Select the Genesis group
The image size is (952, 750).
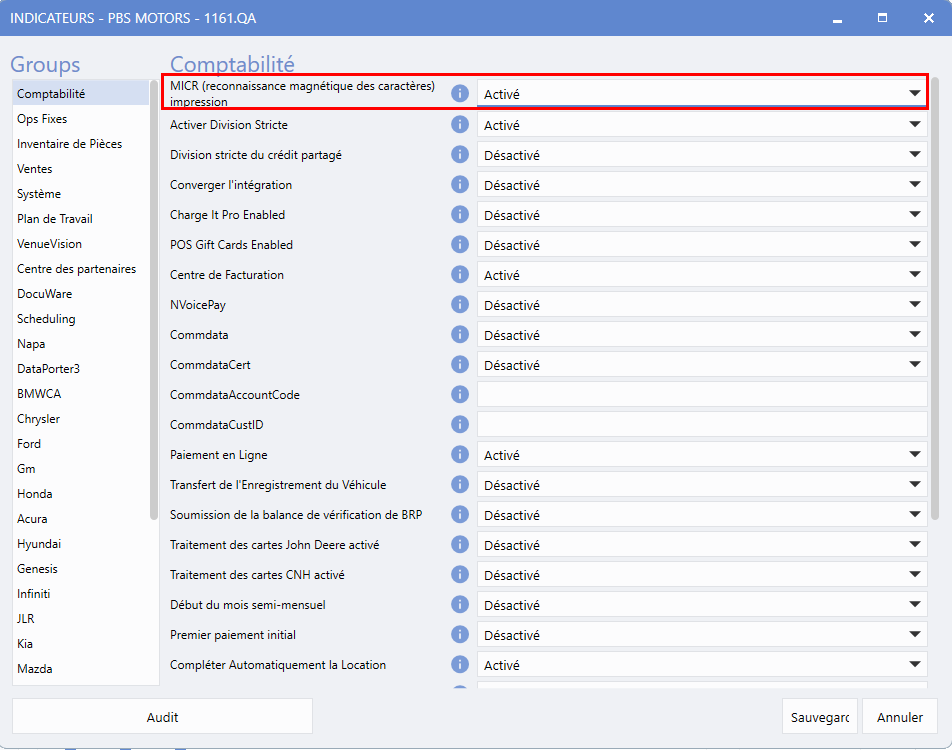[81, 568]
